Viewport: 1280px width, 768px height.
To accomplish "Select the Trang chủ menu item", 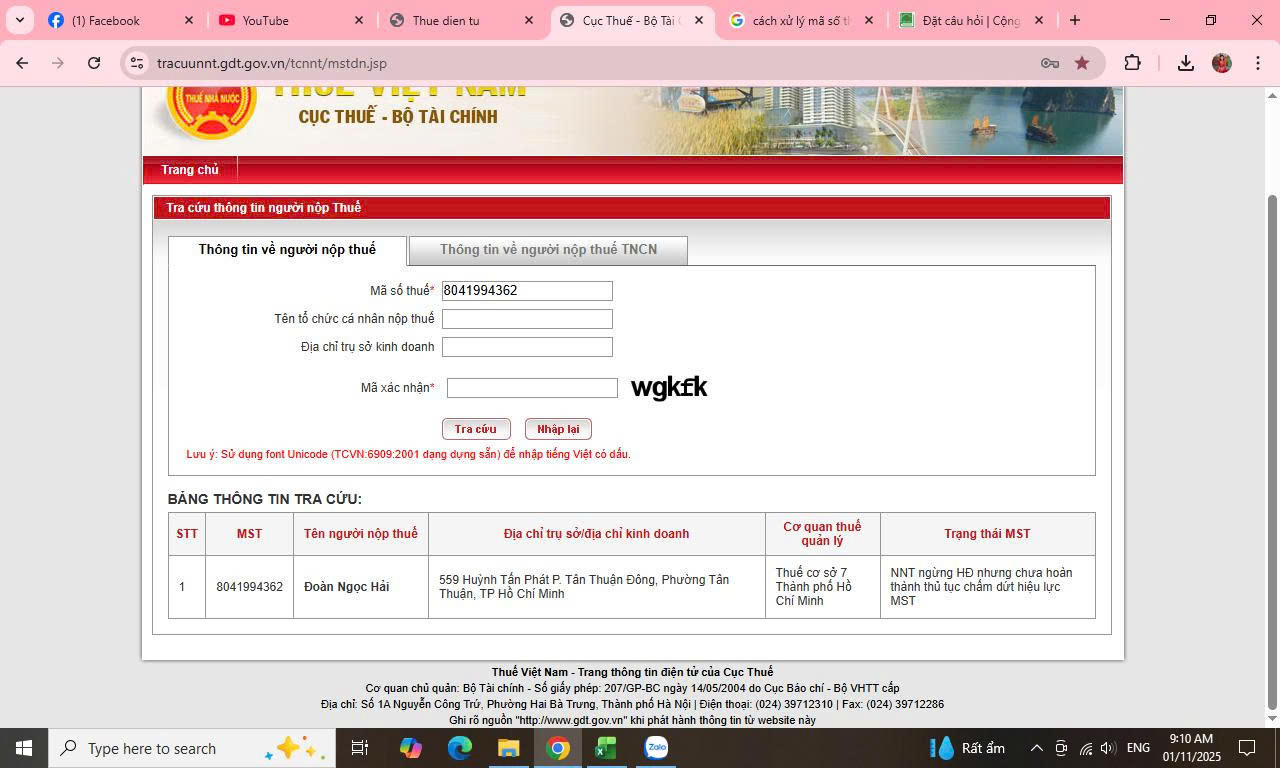I will coord(190,170).
